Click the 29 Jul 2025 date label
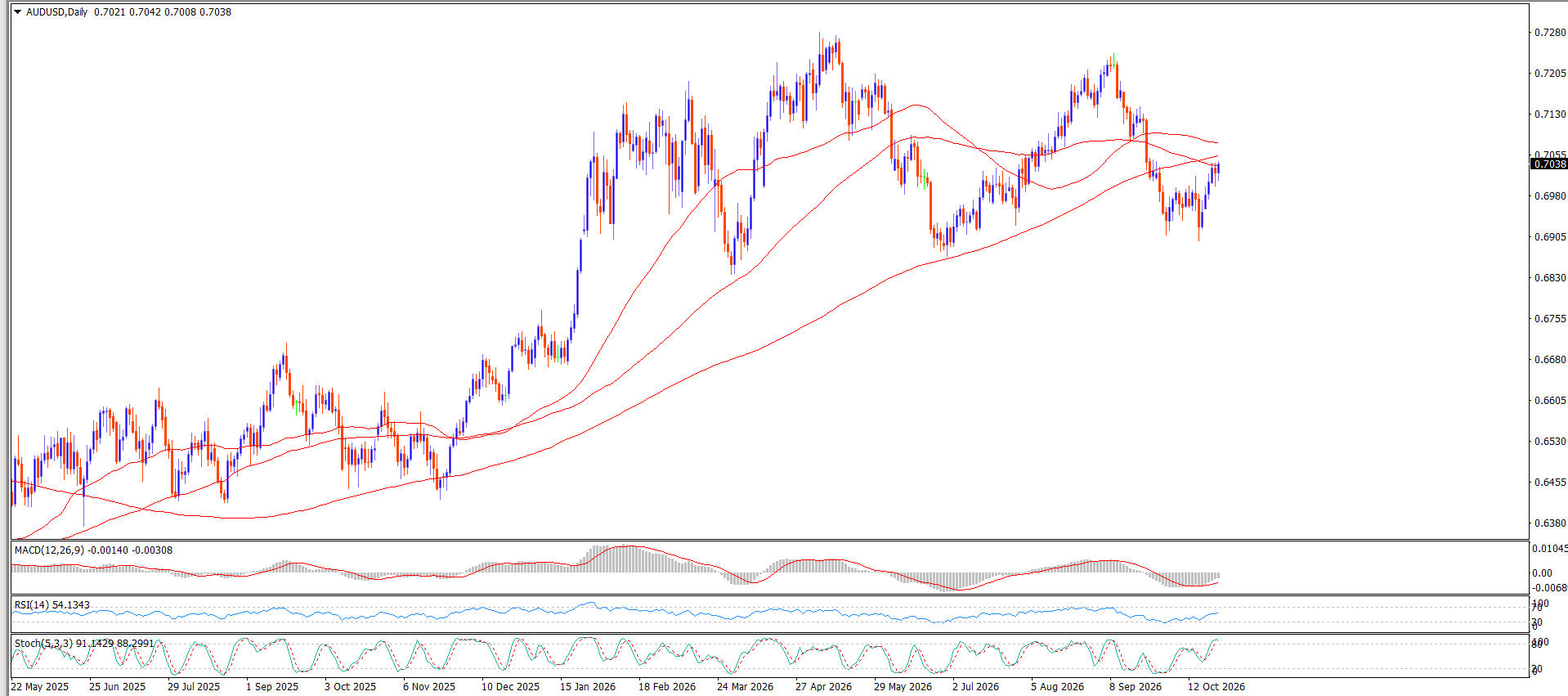This screenshot has height=696, width=1568. (x=194, y=687)
